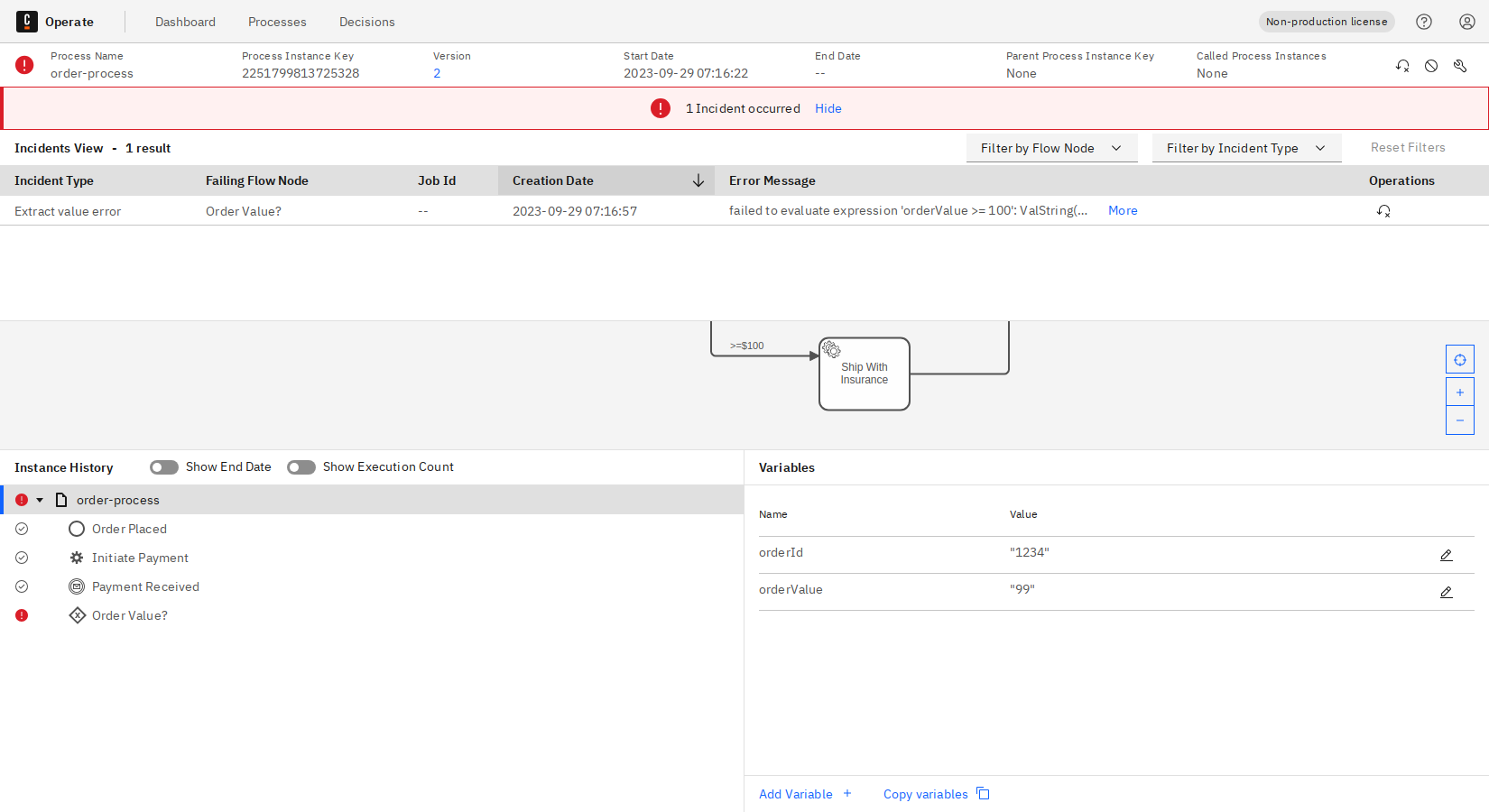Zoom out of the diagram
Image resolution: width=1489 pixels, height=812 pixels.
pyautogui.click(x=1459, y=420)
